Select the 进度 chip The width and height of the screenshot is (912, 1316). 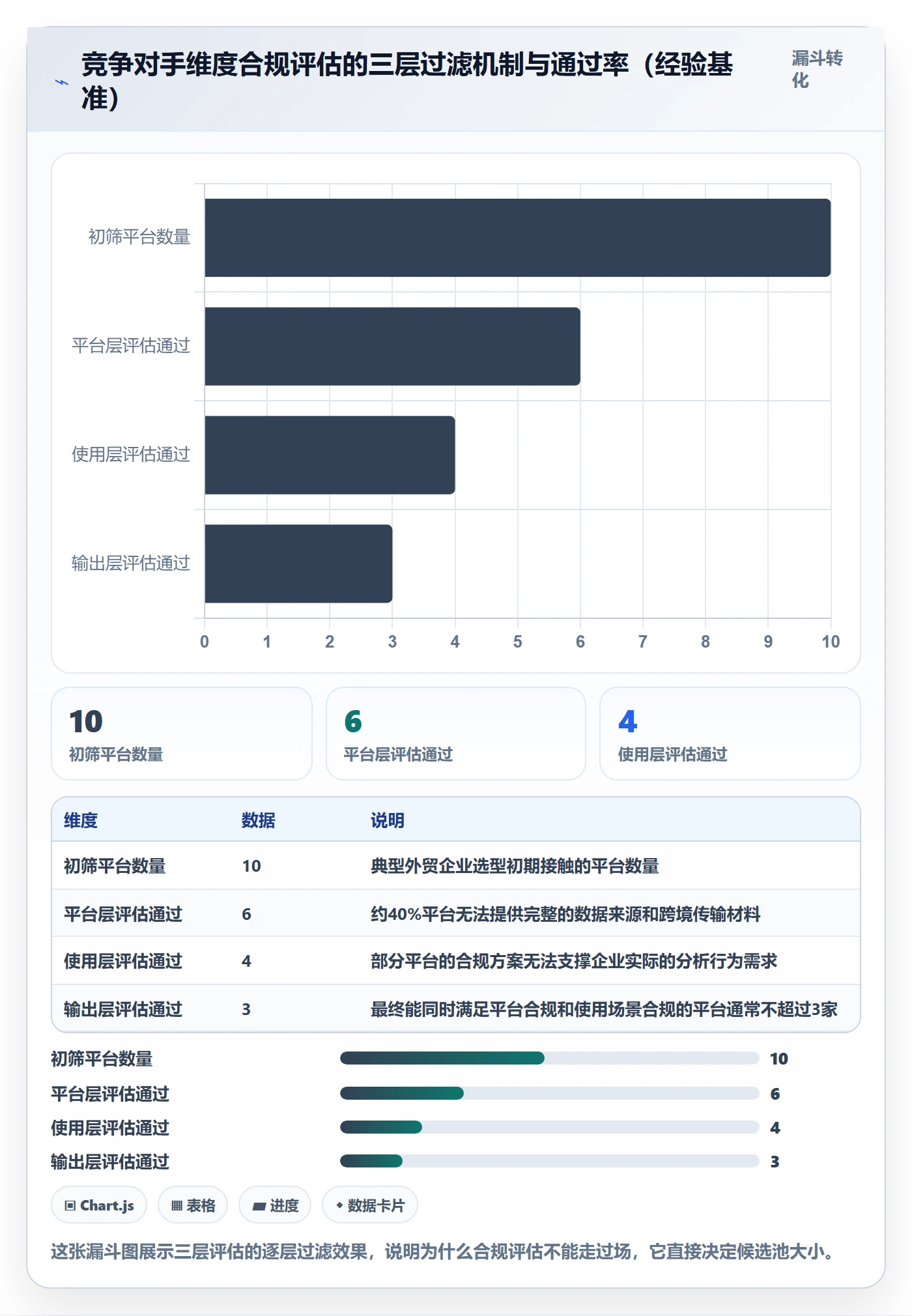(275, 1205)
